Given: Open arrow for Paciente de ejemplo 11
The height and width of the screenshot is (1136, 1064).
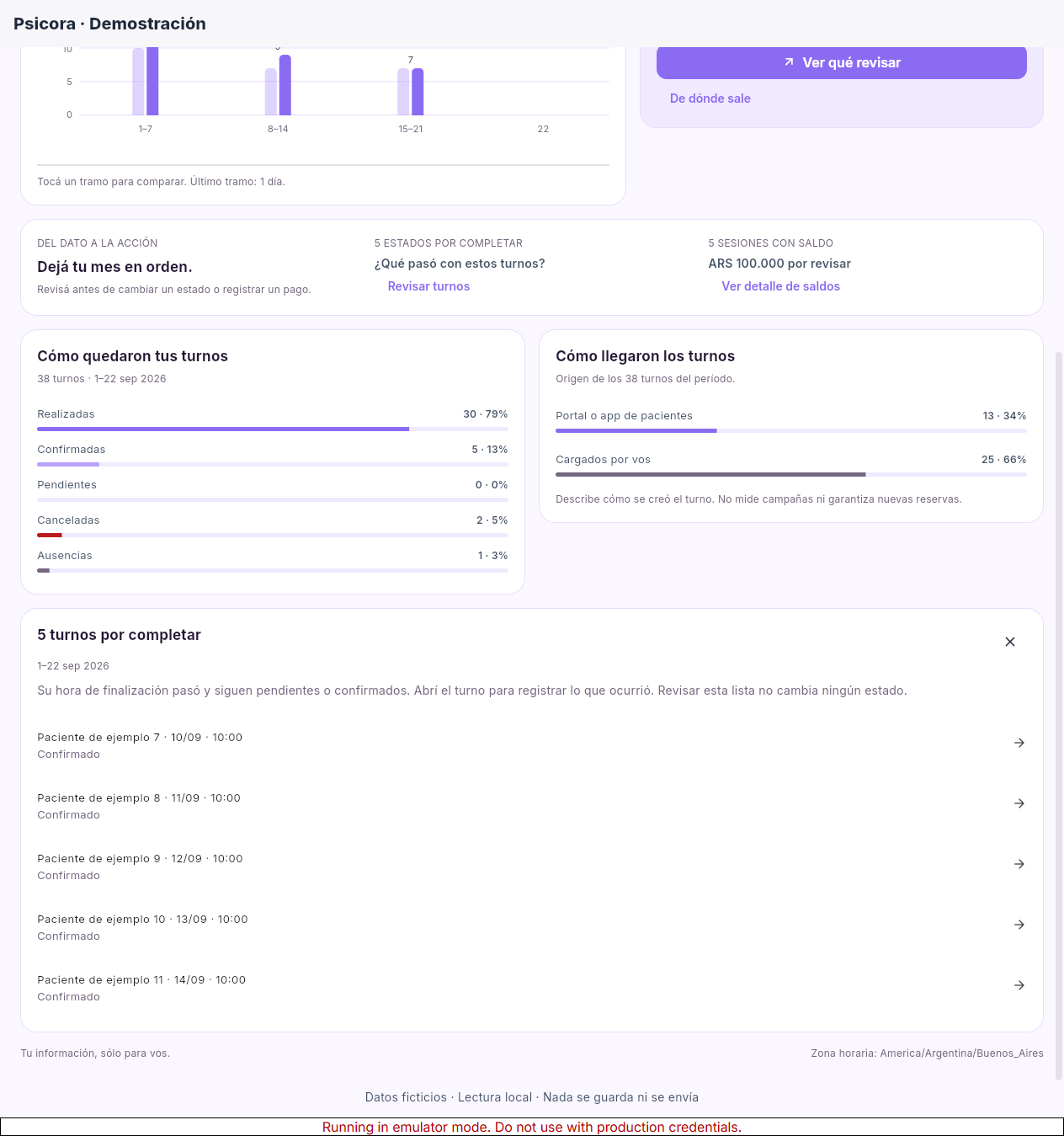Looking at the screenshot, I should point(1019,985).
